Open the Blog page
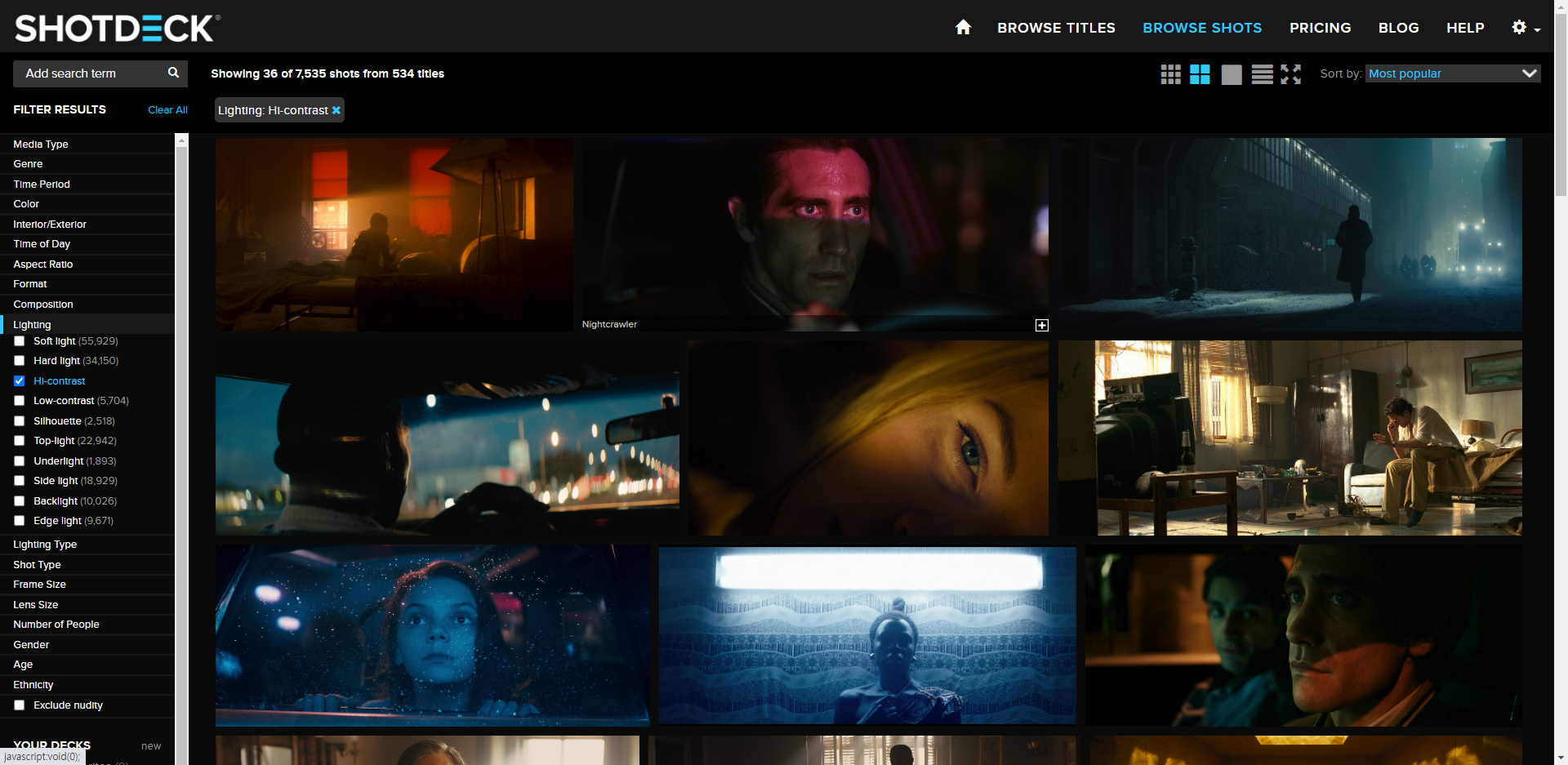The height and width of the screenshot is (765, 1568). [x=1398, y=28]
